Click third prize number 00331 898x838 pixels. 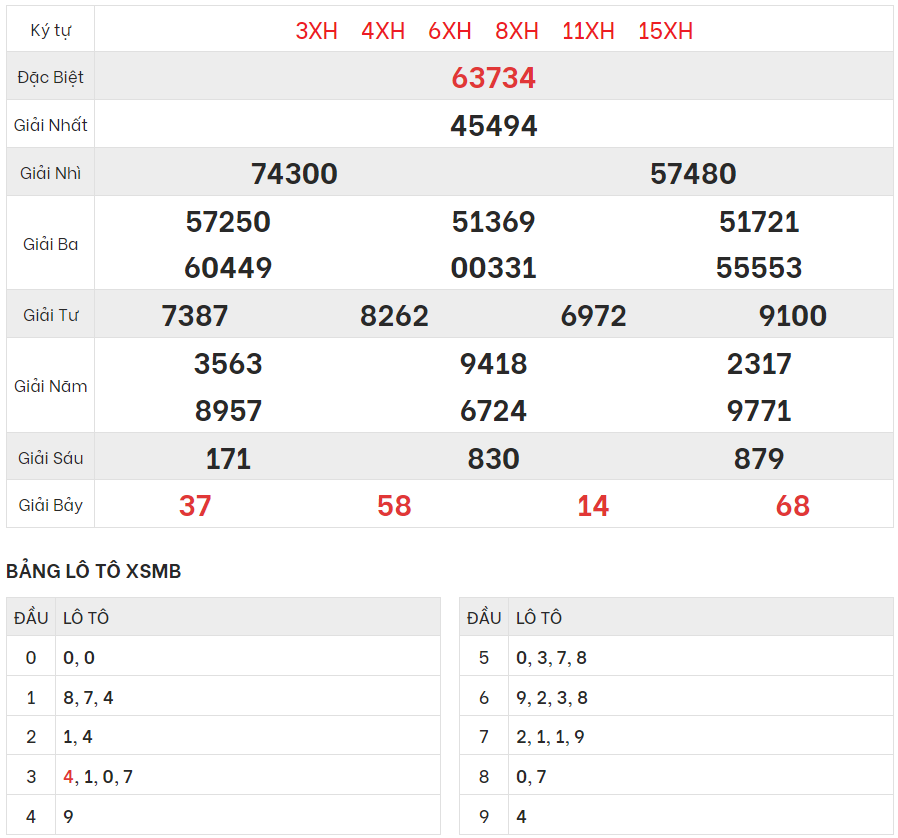[493, 267]
